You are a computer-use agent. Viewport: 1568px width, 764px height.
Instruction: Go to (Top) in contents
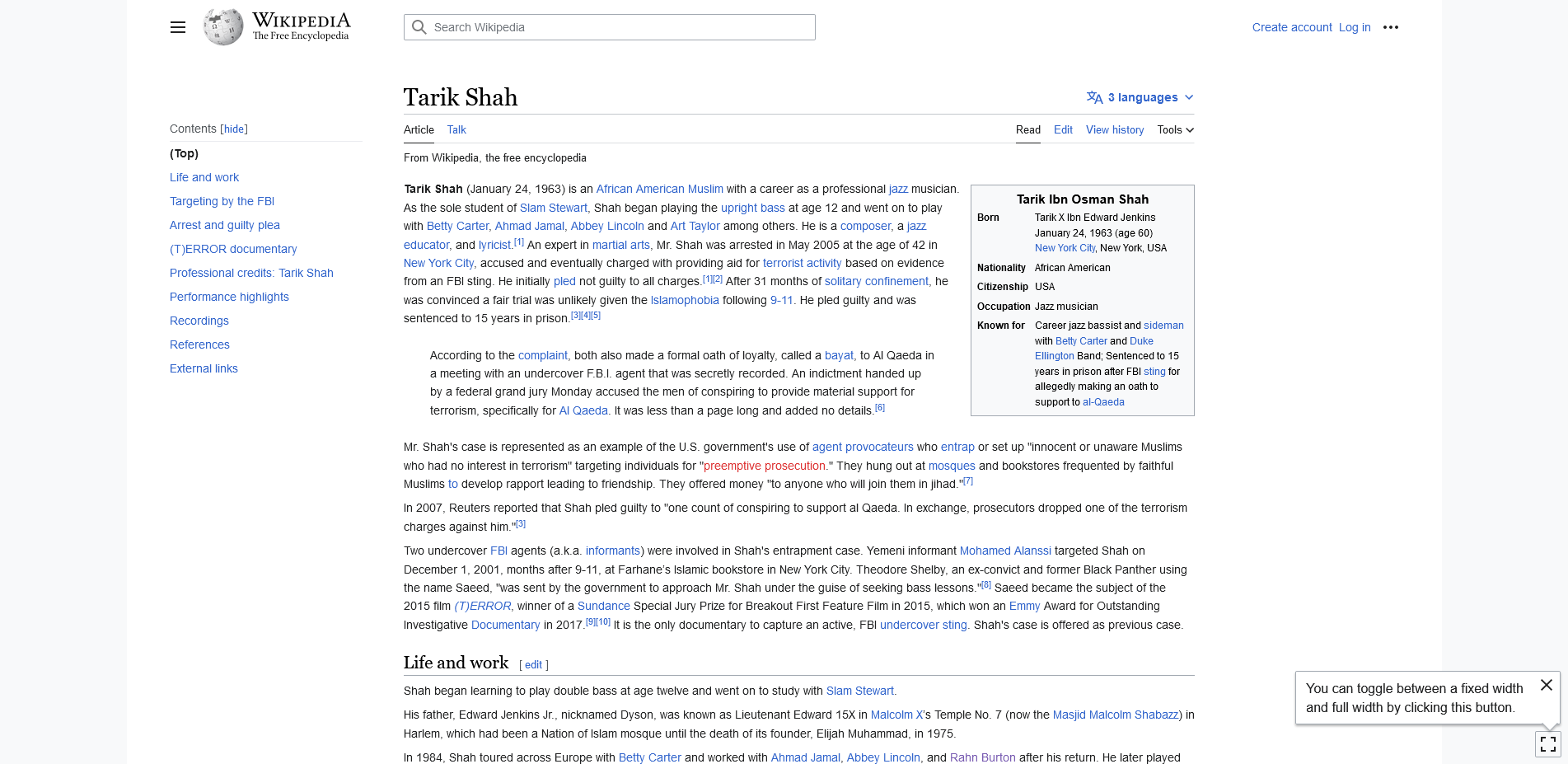(x=185, y=153)
